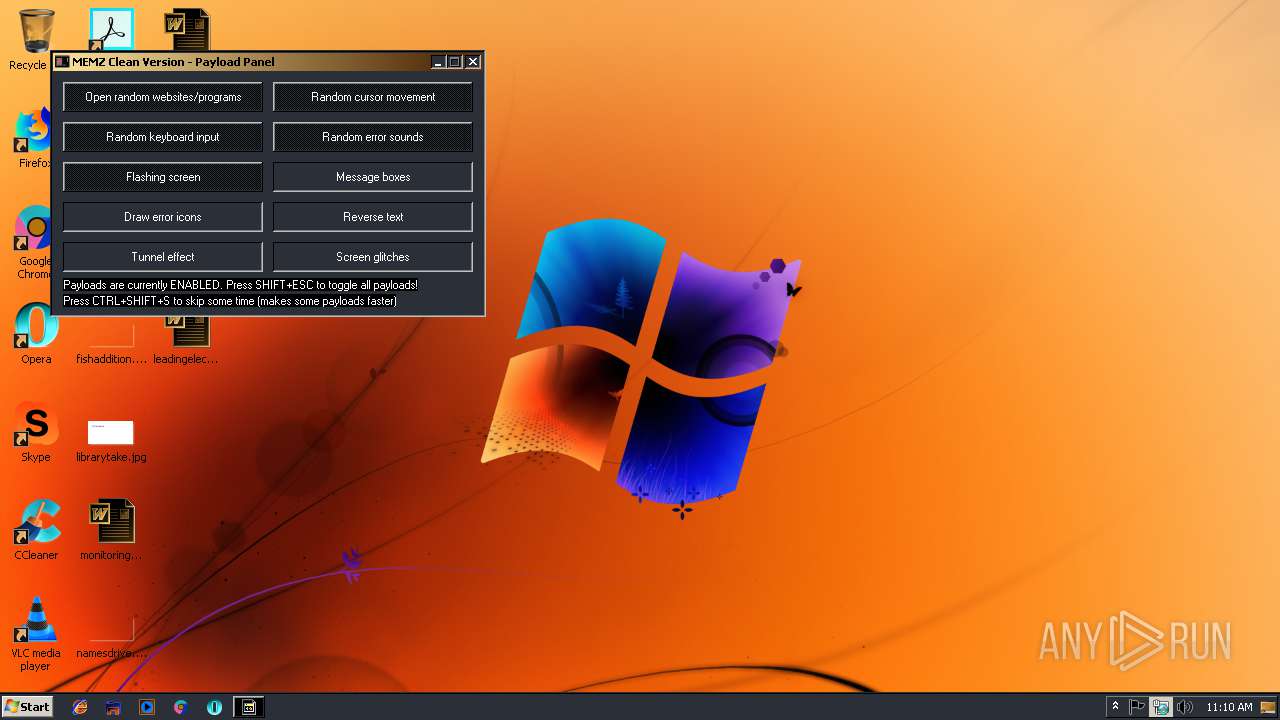
Task: Select the Recycle Bin desktop icon
Action: (35, 39)
